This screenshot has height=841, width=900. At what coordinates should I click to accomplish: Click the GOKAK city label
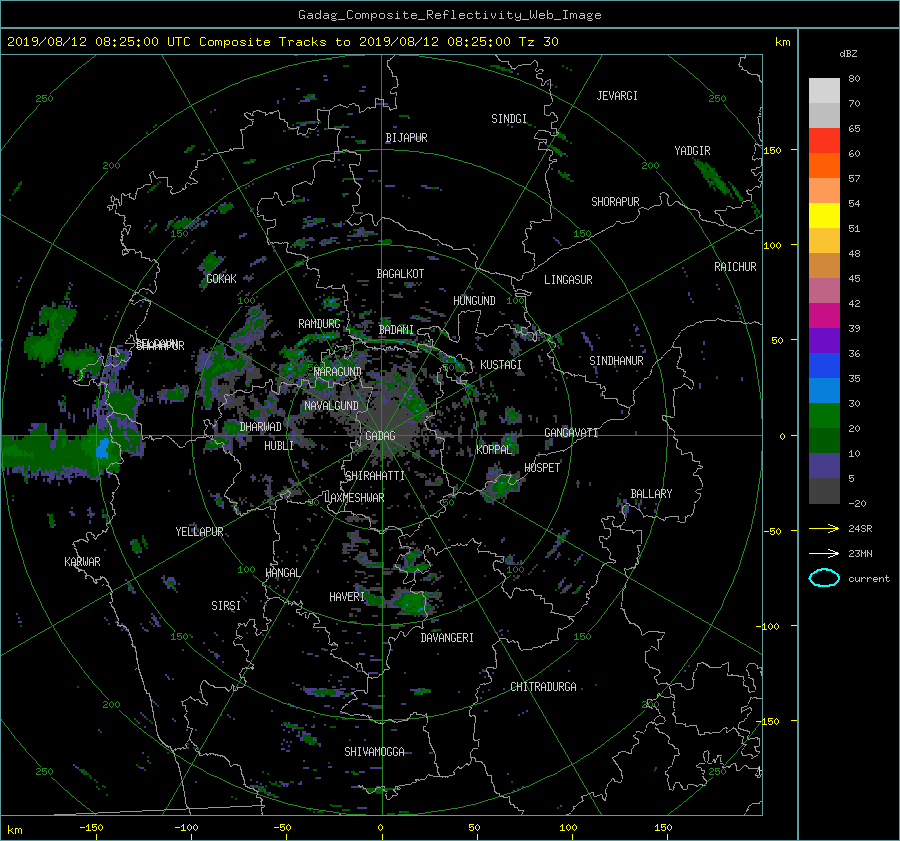222,279
